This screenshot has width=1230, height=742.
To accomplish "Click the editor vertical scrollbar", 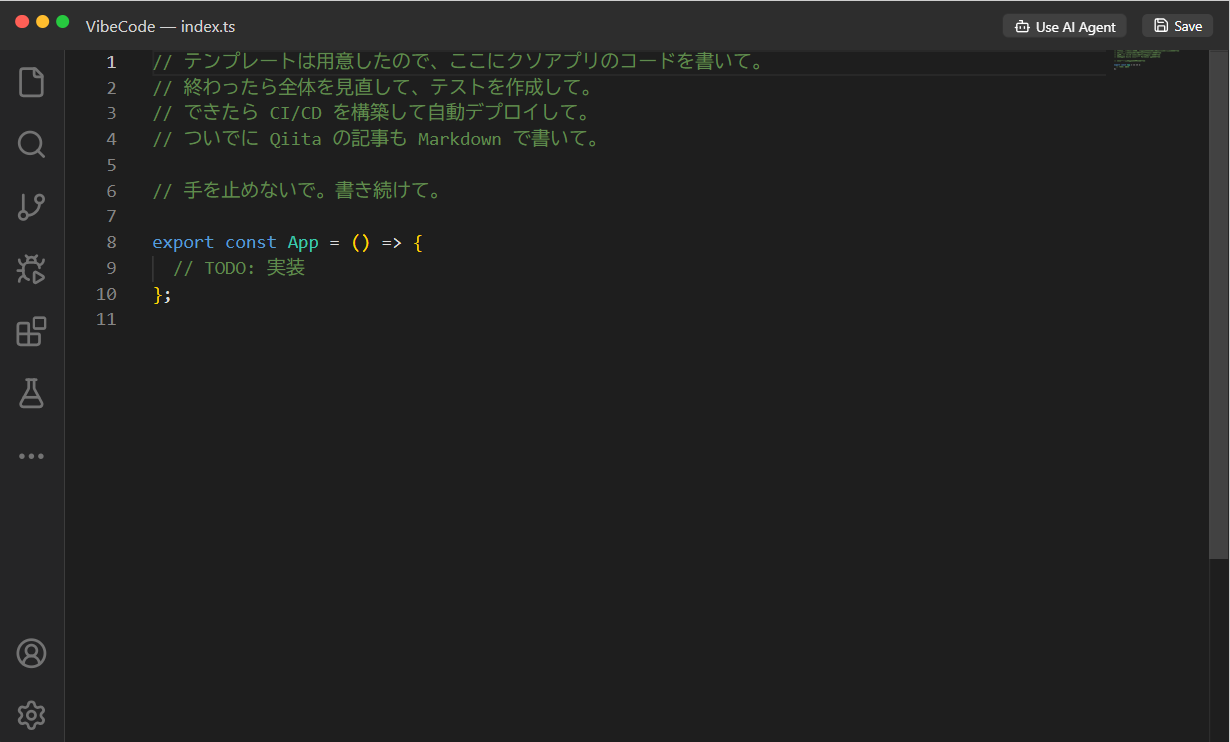I will [x=1218, y=303].
